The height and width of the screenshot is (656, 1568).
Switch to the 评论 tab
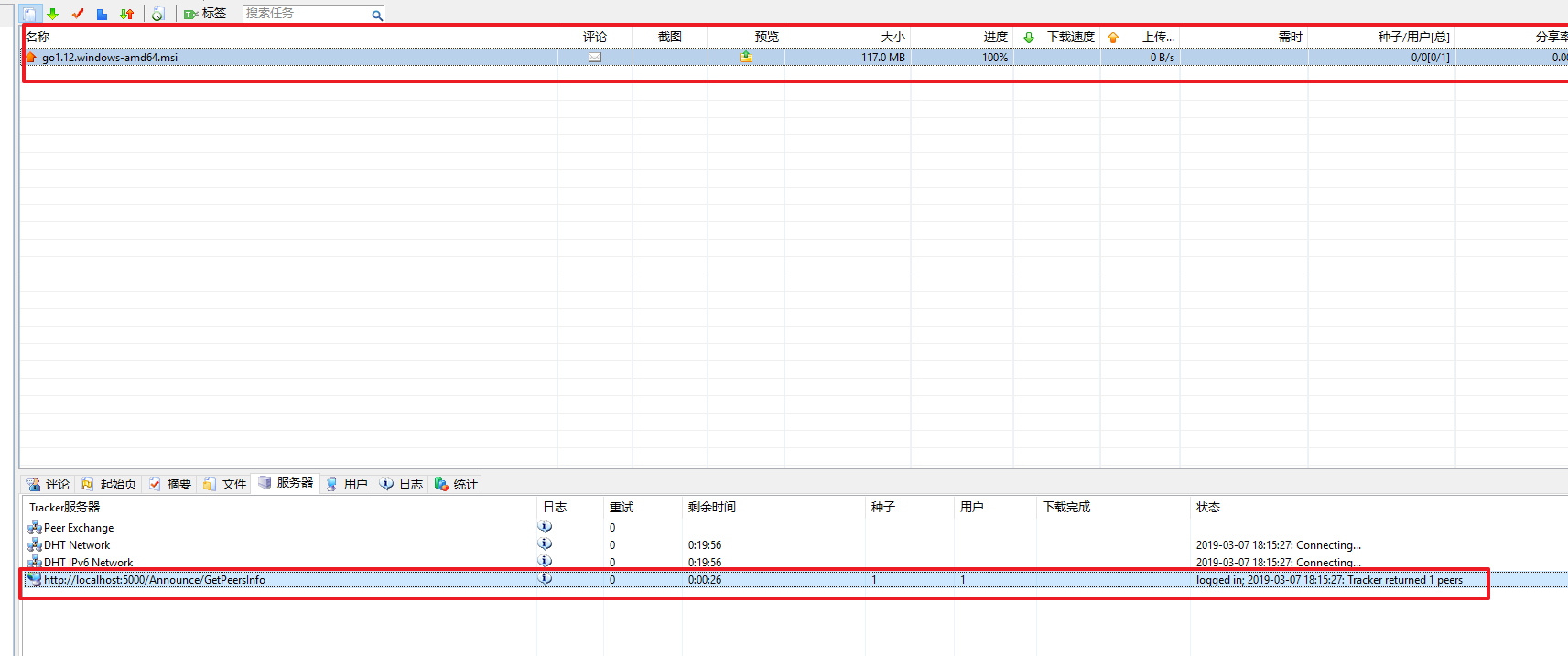[x=49, y=484]
